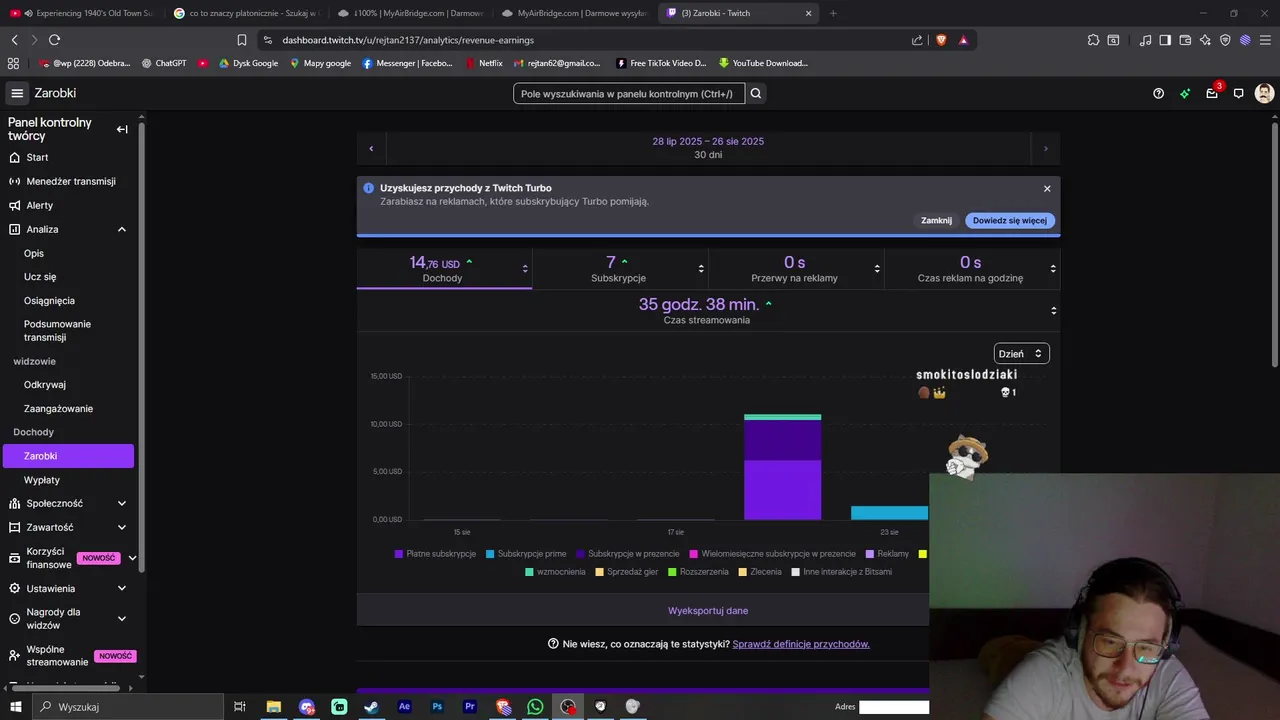Open the whispers chat icon
This screenshot has height=720, width=1280.
(x=1238, y=93)
